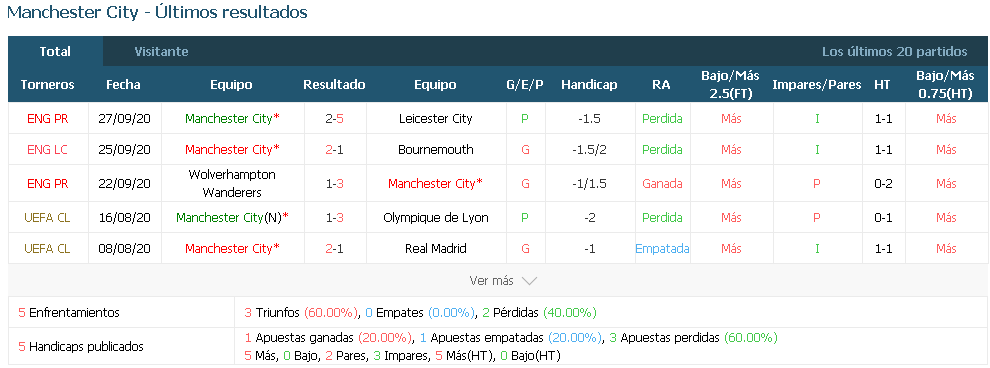Image resolution: width=990 pixels, height=368 pixels.
Task: Open the 2-1 result against Bournemouth
Action: point(335,150)
